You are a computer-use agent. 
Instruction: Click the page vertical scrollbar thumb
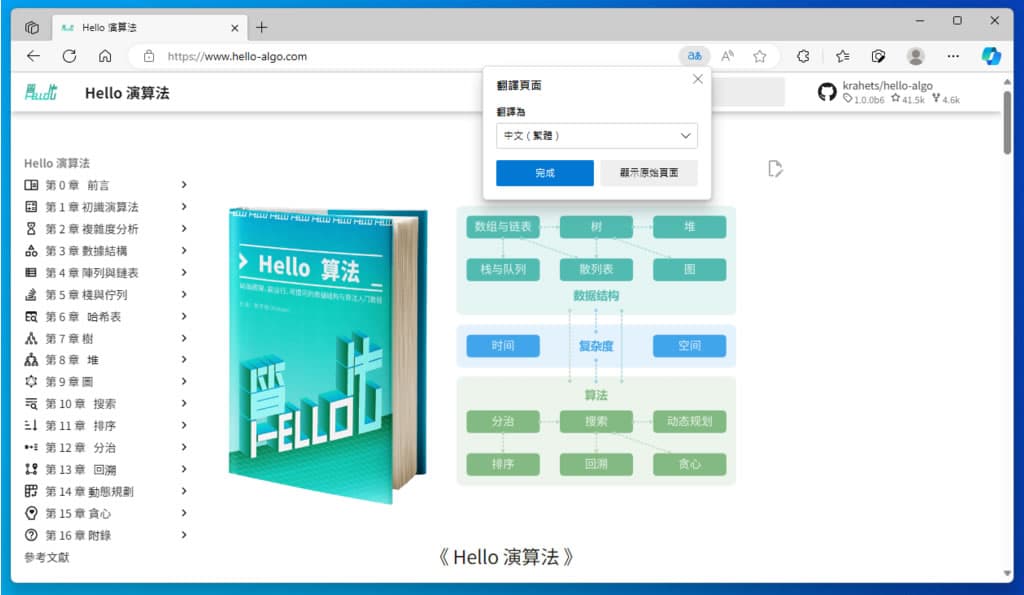1007,122
